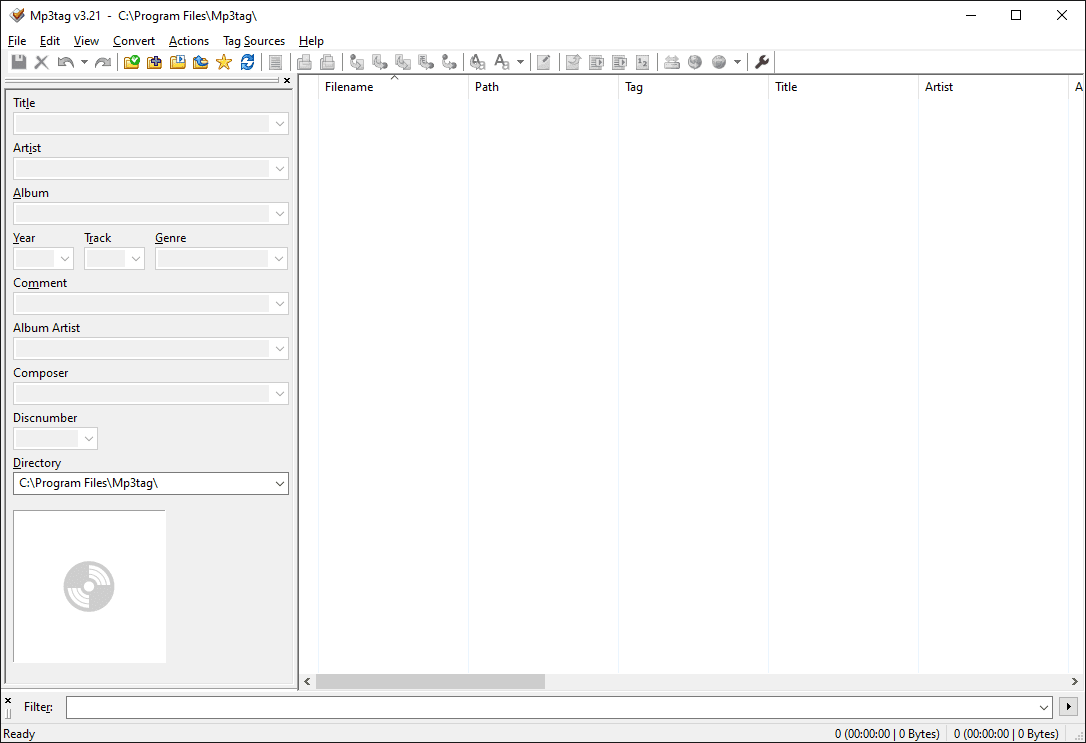The height and width of the screenshot is (743, 1086).
Task: Click the Redo arrow icon
Action: click(x=103, y=62)
